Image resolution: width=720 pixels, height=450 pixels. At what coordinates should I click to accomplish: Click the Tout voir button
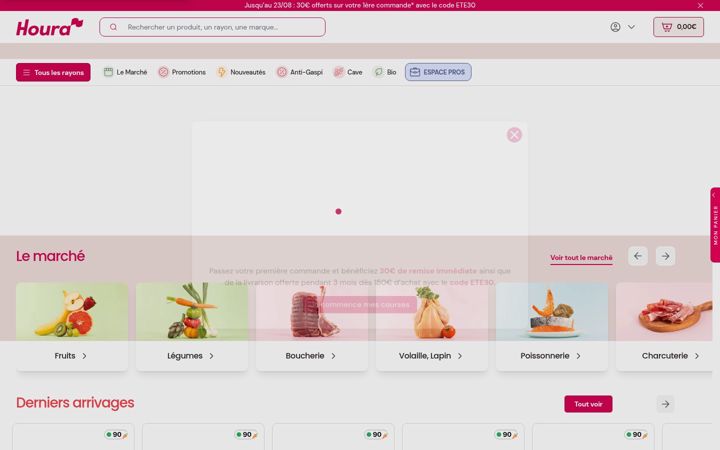[x=588, y=404]
